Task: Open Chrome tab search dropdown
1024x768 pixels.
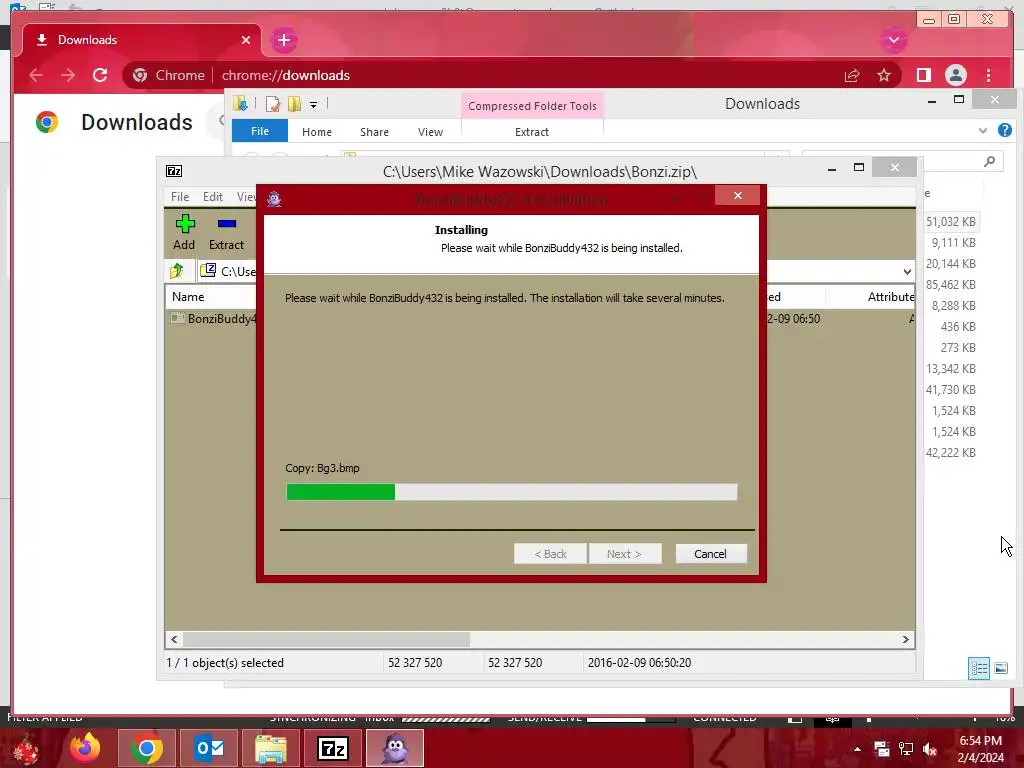Action: point(894,40)
